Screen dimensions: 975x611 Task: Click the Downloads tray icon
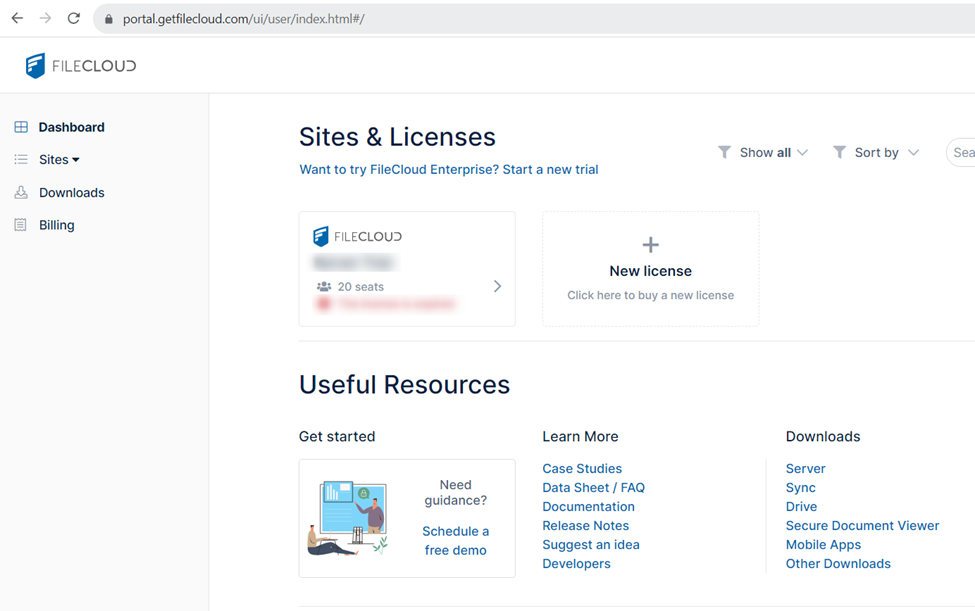click(21, 193)
